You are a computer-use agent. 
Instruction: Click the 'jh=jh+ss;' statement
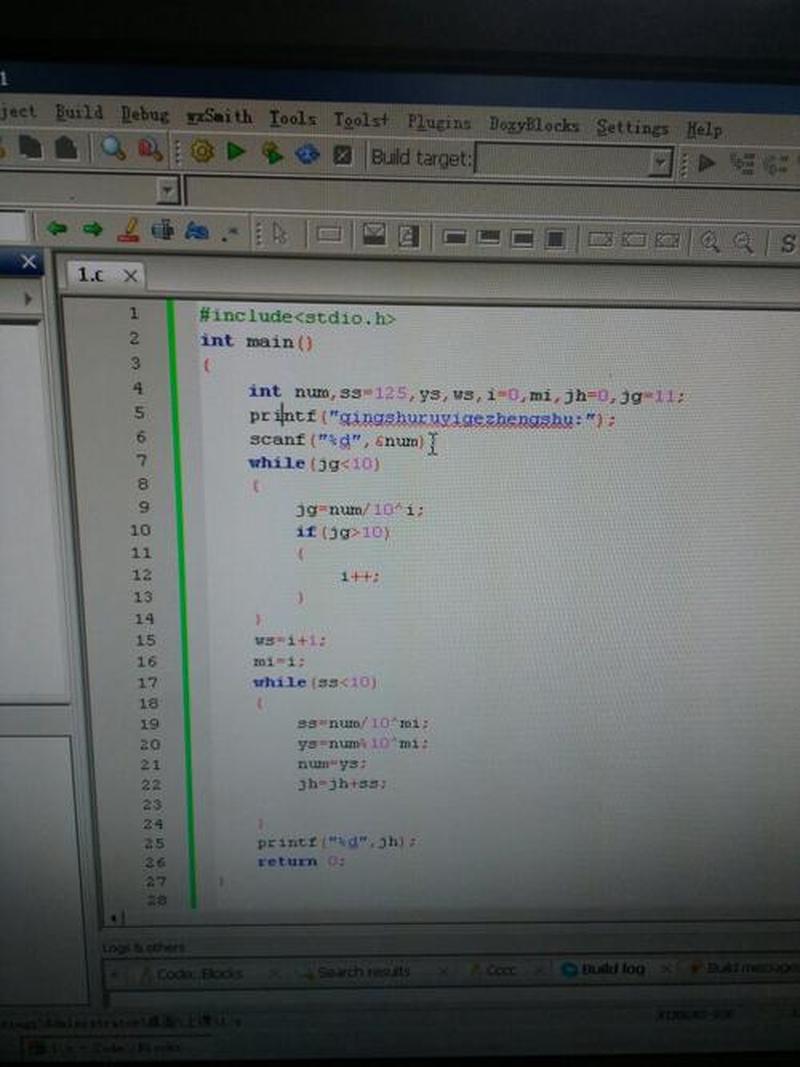point(342,784)
